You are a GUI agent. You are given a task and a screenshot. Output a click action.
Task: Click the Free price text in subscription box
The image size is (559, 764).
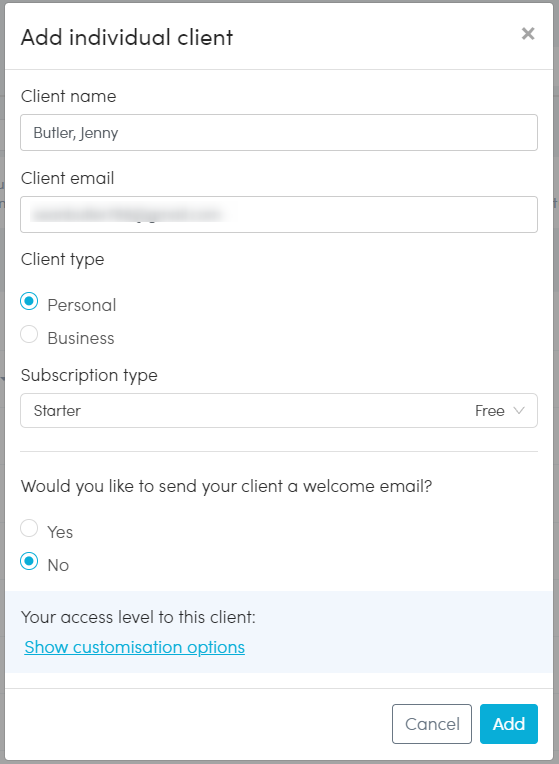pyautogui.click(x=490, y=411)
